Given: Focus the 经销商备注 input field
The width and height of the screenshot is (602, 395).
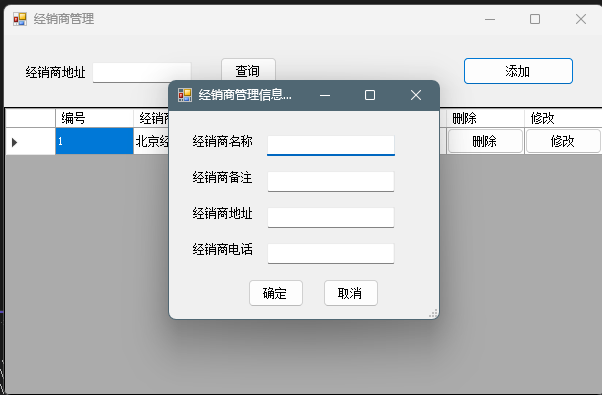Looking at the screenshot, I should tap(331, 181).
